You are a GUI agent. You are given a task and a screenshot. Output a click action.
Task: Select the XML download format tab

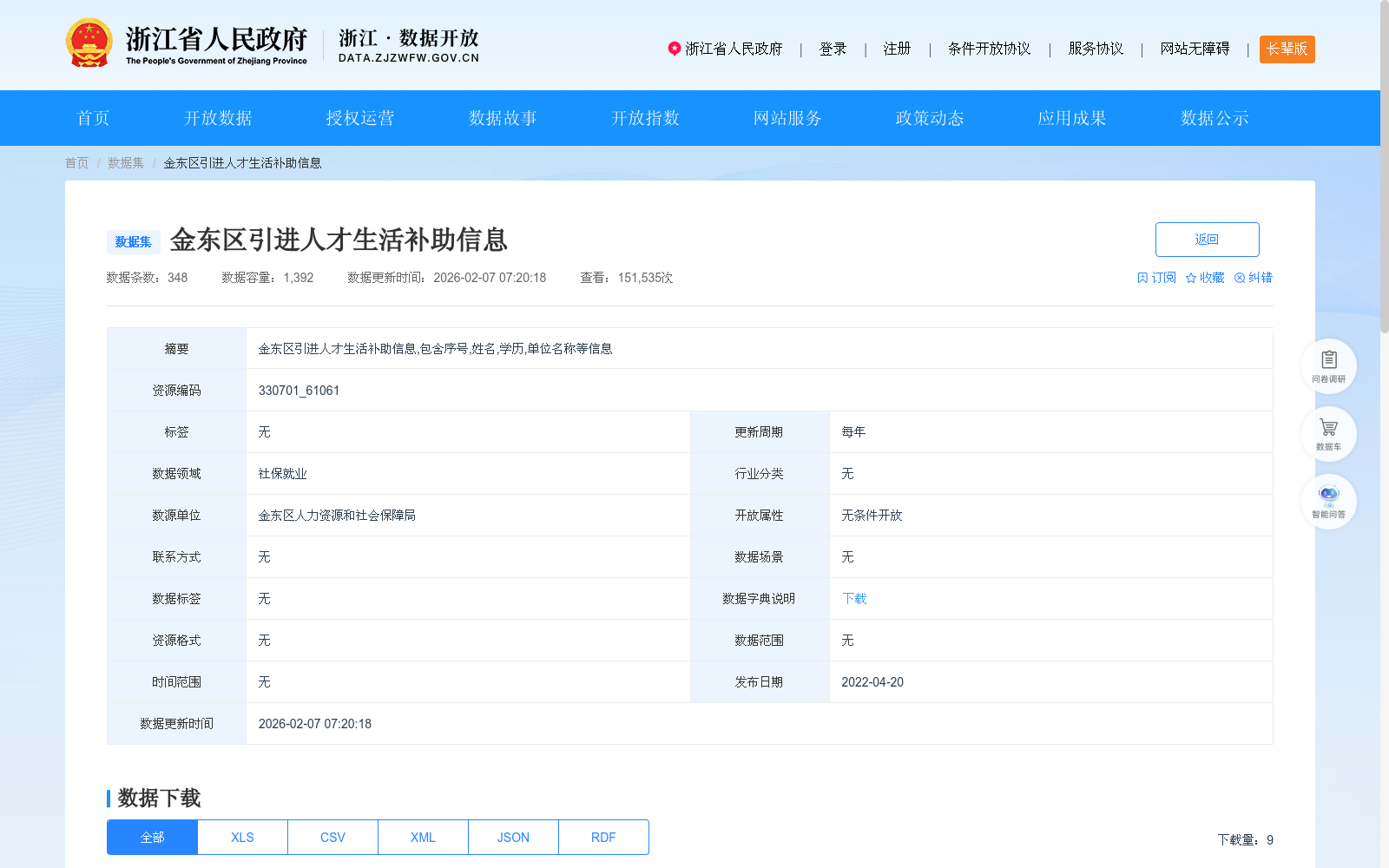coord(423,838)
